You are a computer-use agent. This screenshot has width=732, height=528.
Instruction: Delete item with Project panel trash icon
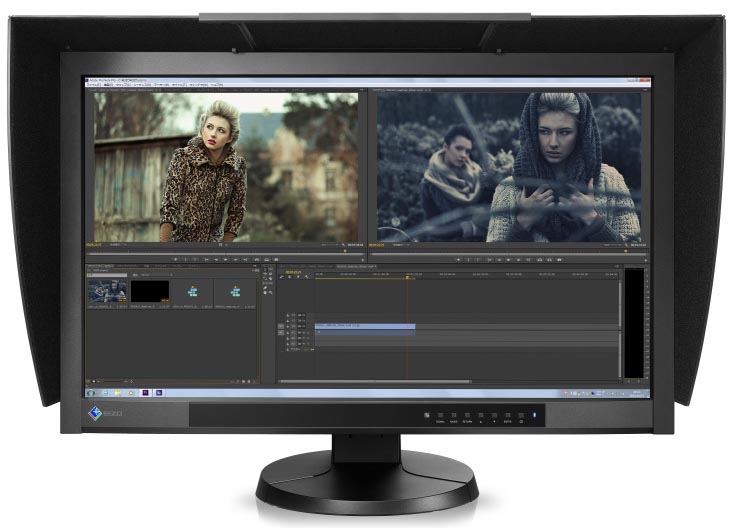click(253, 381)
